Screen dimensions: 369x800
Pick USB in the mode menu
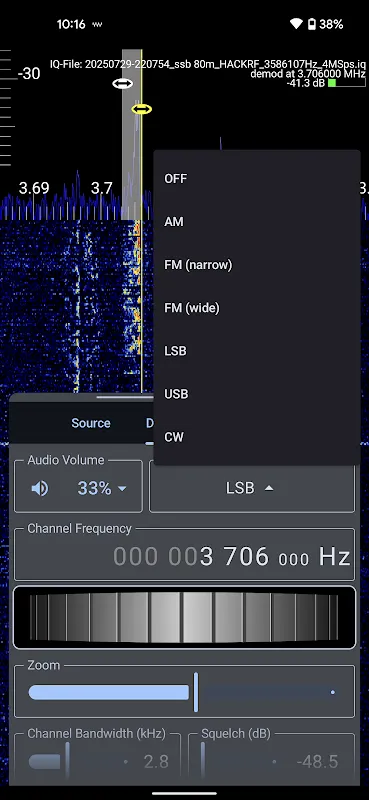click(257, 394)
